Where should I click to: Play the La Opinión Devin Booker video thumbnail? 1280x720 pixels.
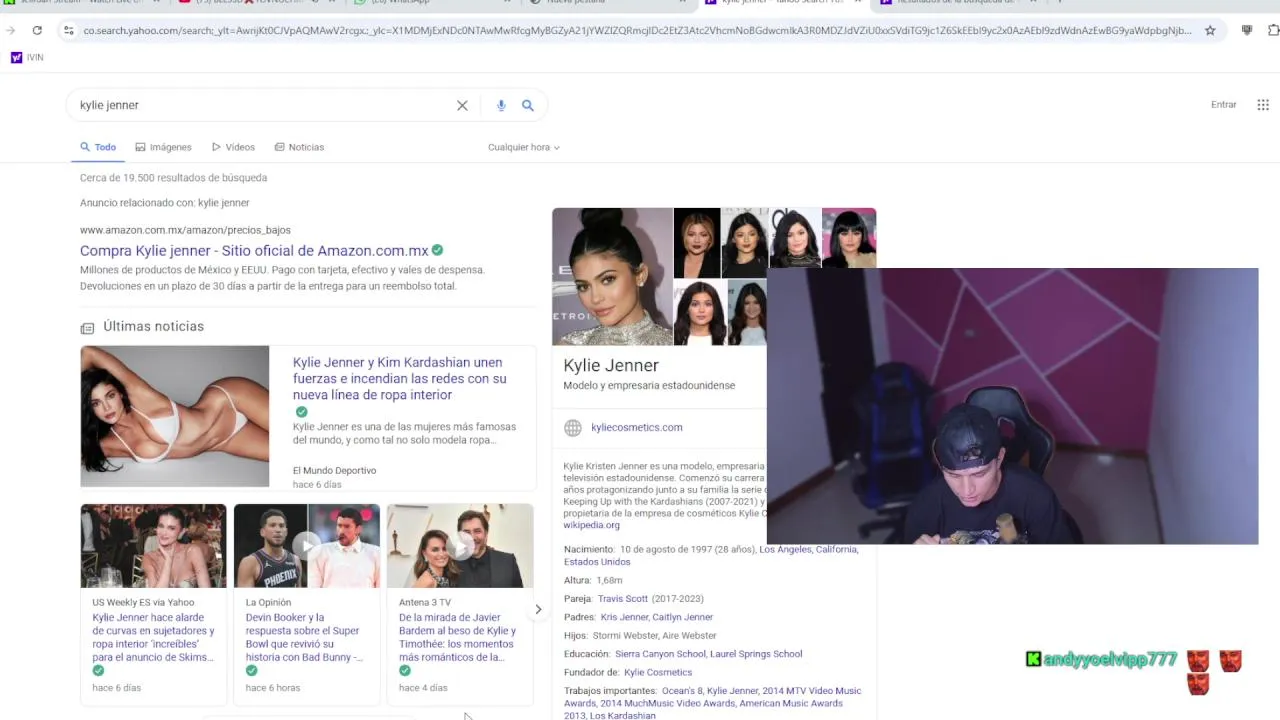[307, 546]
